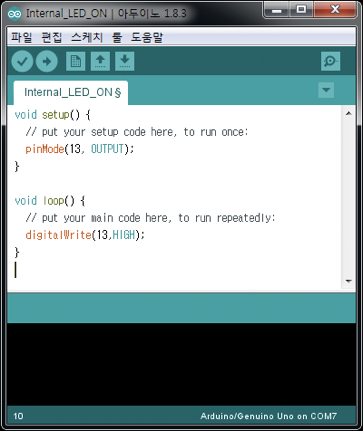Open the tab options dropdown arrow
Image resolution: width=363 pixels, height=431 pixels.
coord(326,90)
